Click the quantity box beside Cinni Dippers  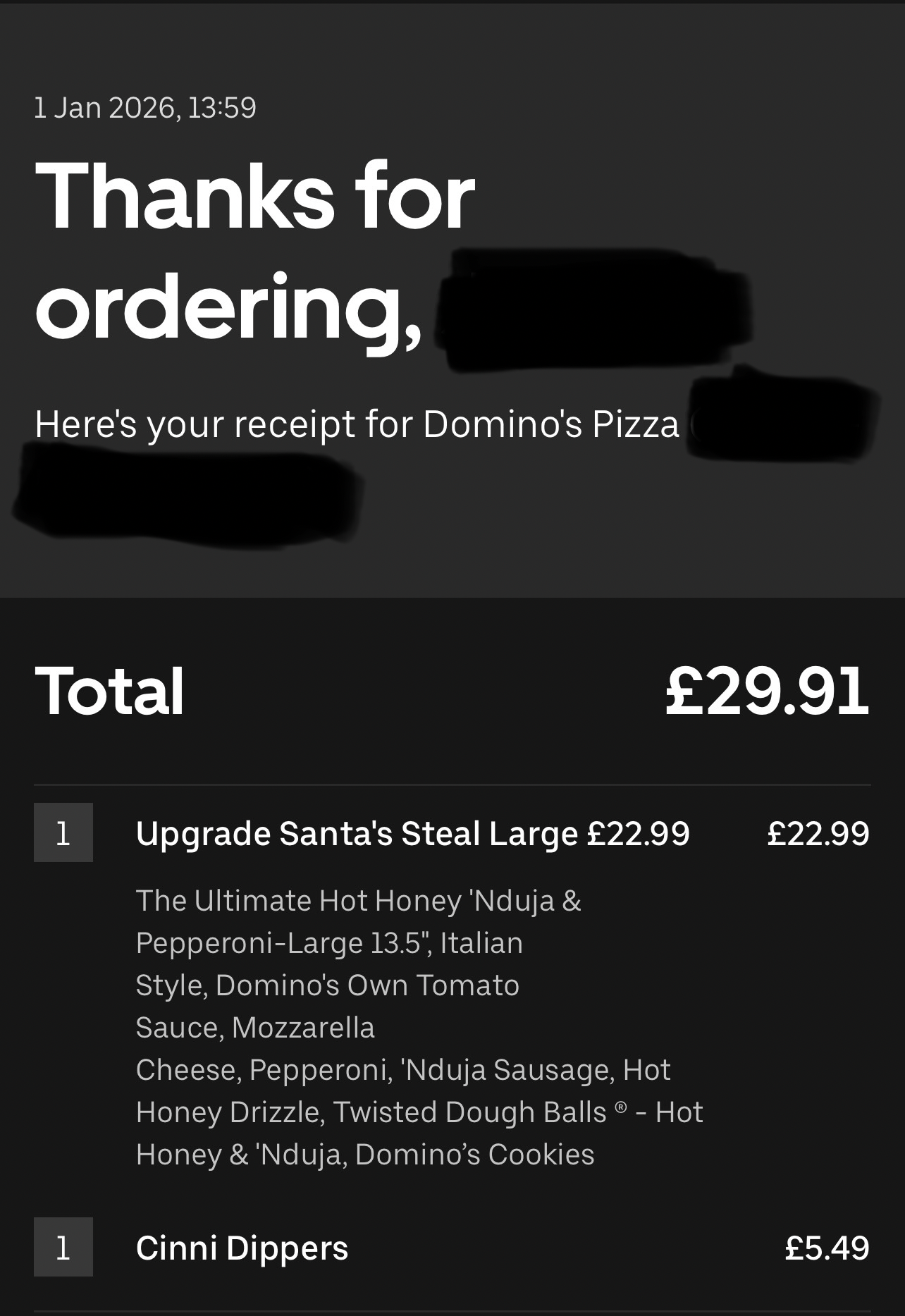pos(63,1247)
